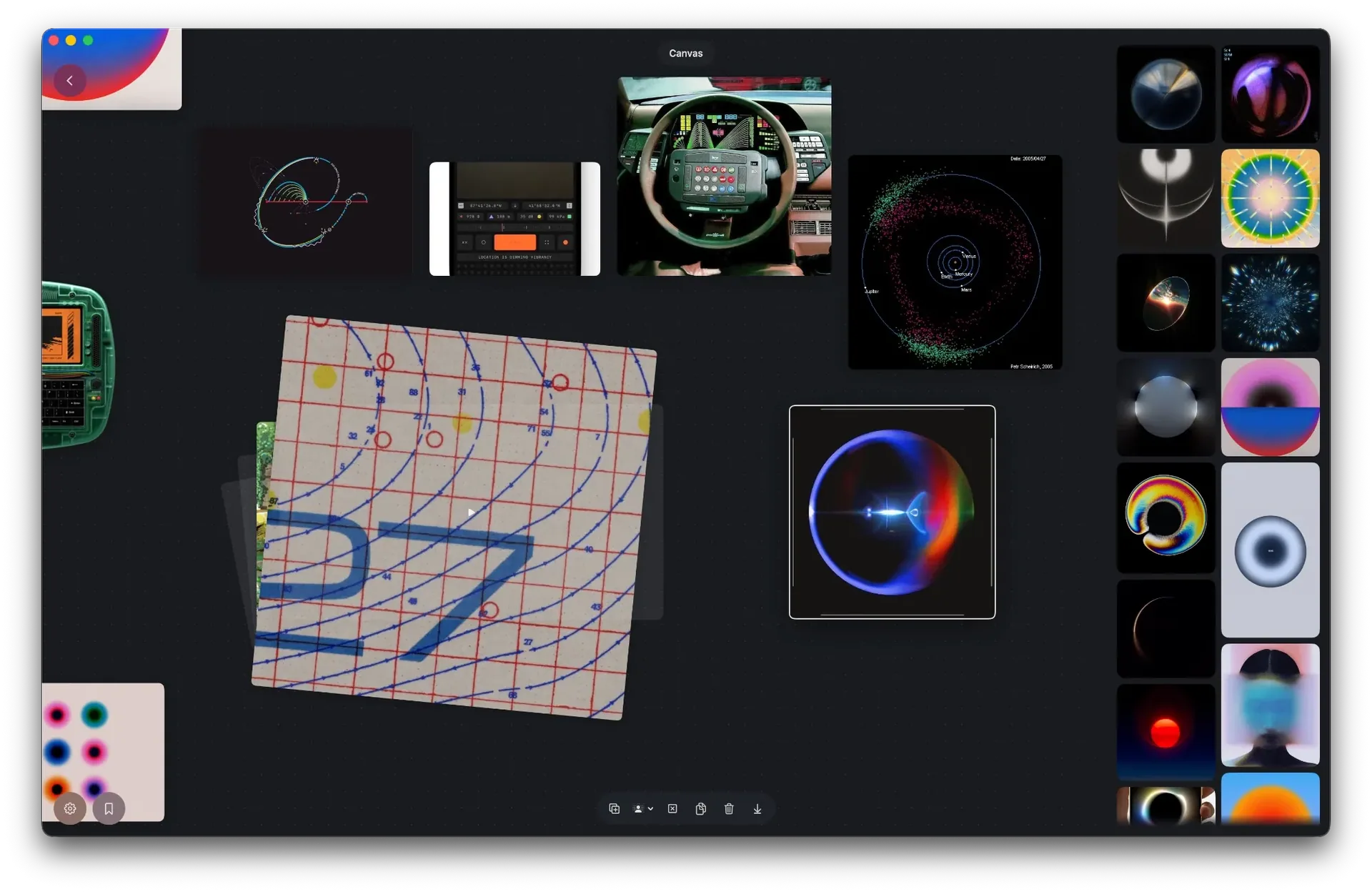Pick the eclipse ring thumbnail at bottom
1372x892 pixels.
coord(1165,806)
